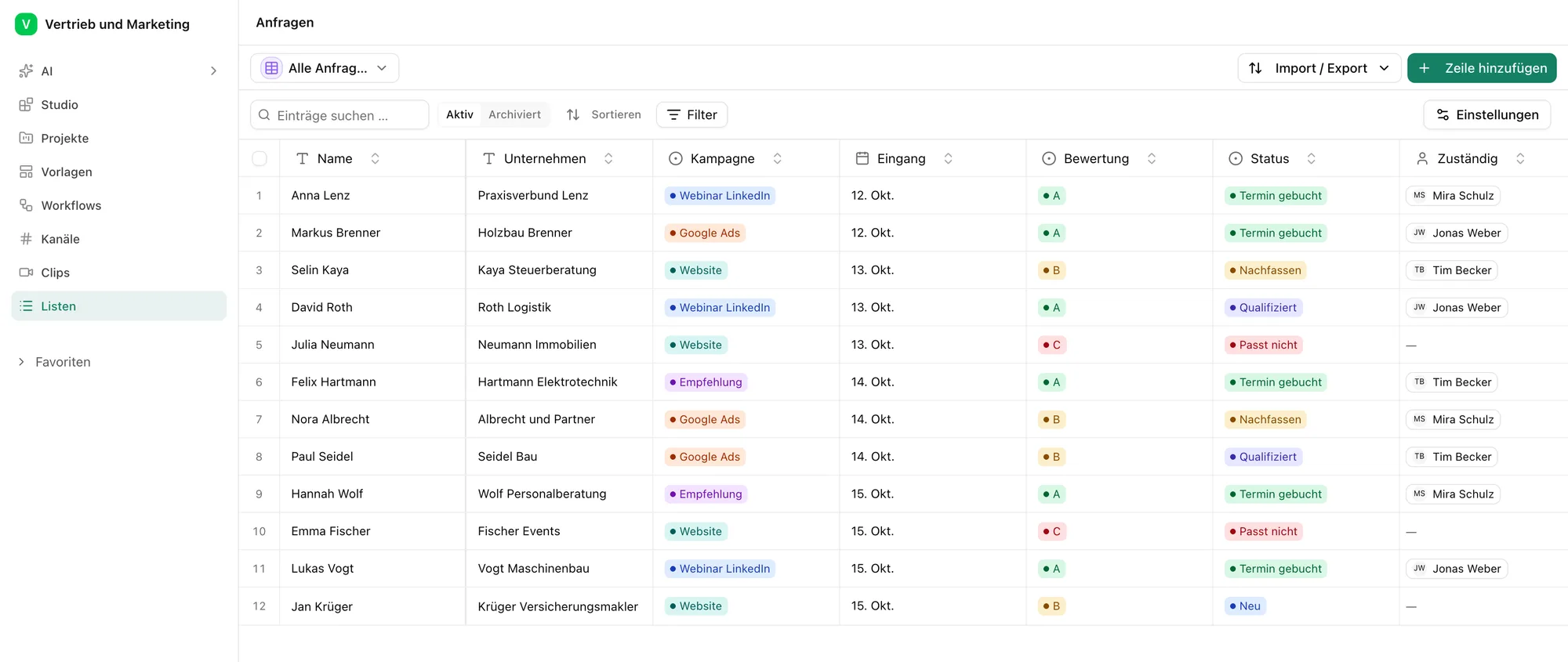Sort by the Name column arrows
Viewport: 1568px width, 662px height.
point(376,158)
